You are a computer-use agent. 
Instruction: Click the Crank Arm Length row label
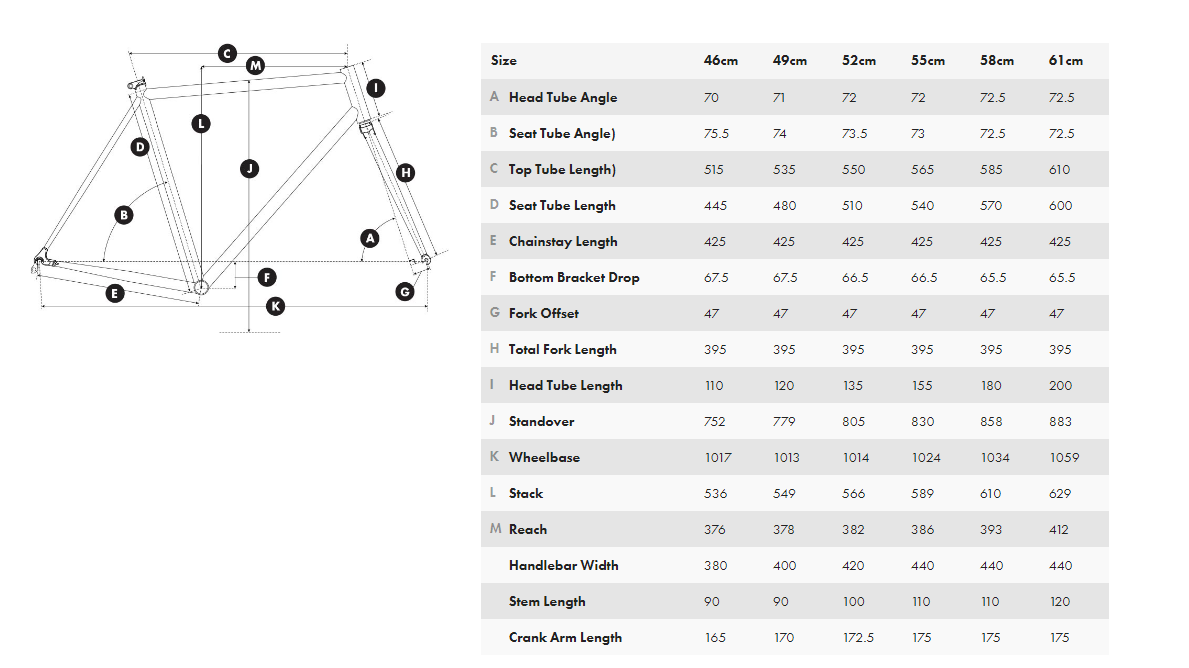point(565,638)
